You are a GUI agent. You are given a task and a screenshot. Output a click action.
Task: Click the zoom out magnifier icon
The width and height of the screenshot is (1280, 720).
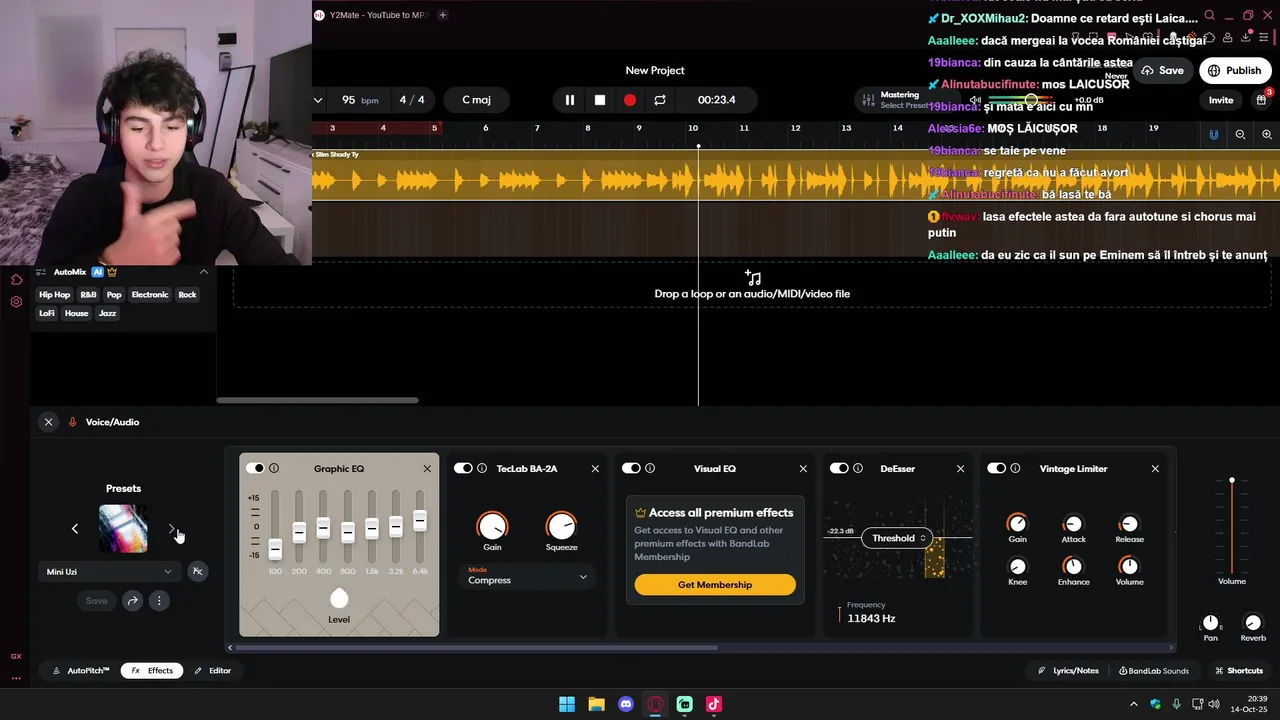pyautogui.click(x=1240, y=134)
